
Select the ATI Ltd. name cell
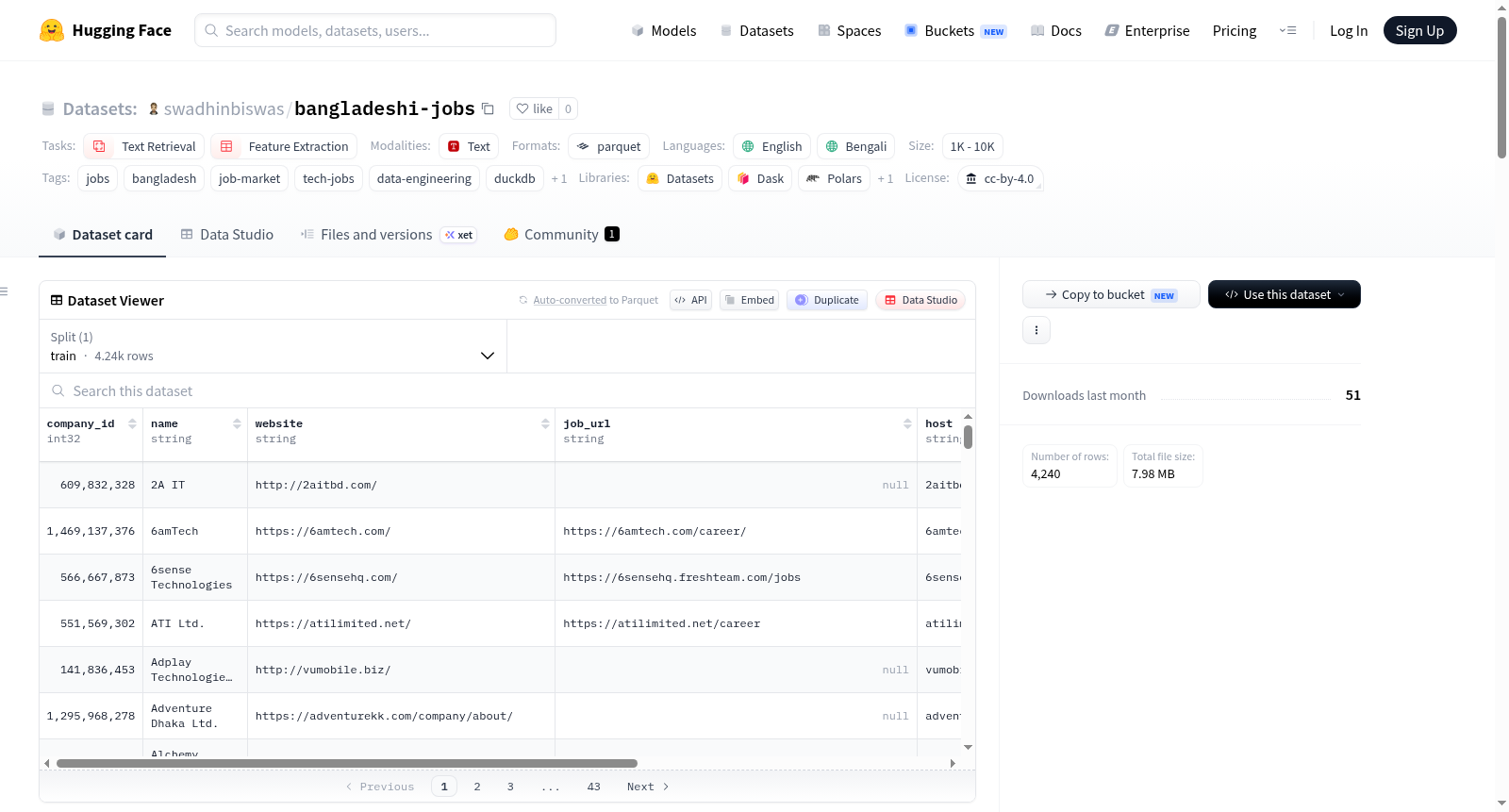click(195, 623)
